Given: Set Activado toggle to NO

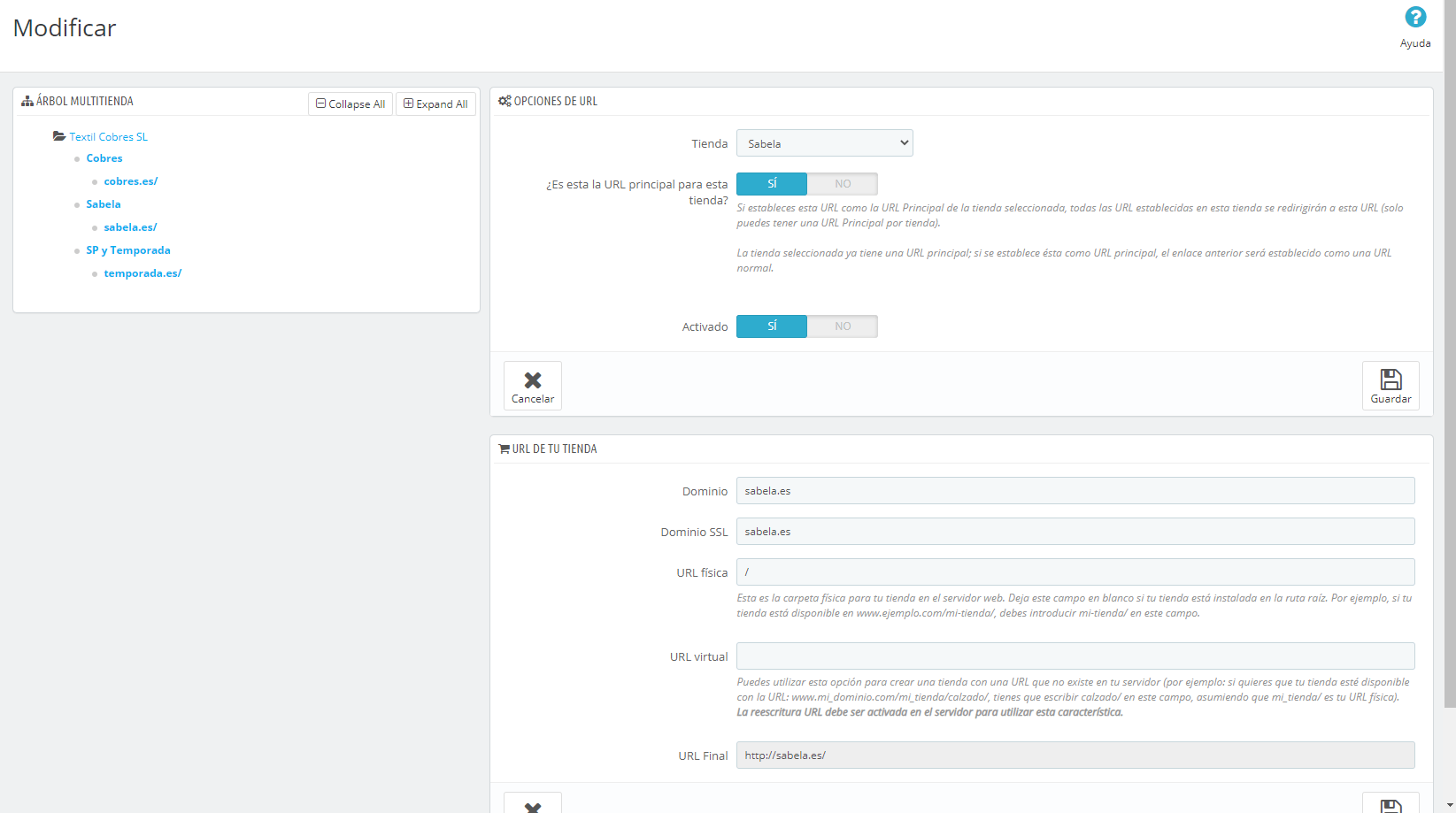Looking at the screenshot, I should 843,326.
